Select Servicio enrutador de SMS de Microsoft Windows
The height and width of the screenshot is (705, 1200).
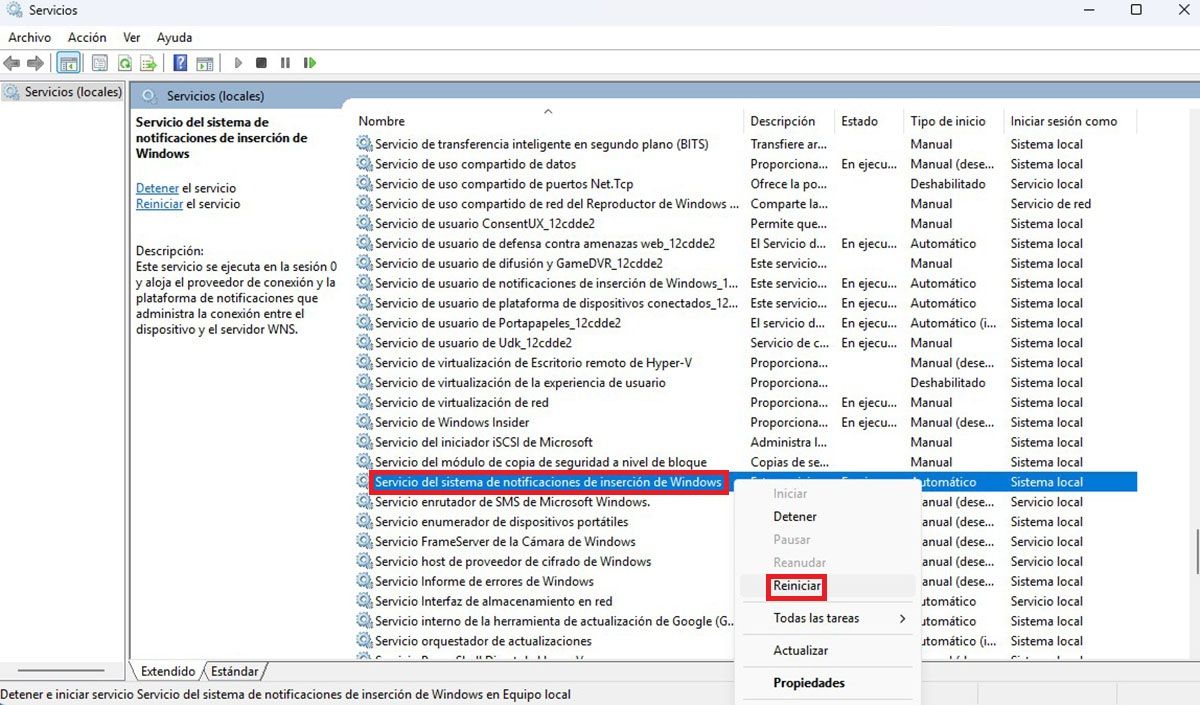(x=512, y=502)
